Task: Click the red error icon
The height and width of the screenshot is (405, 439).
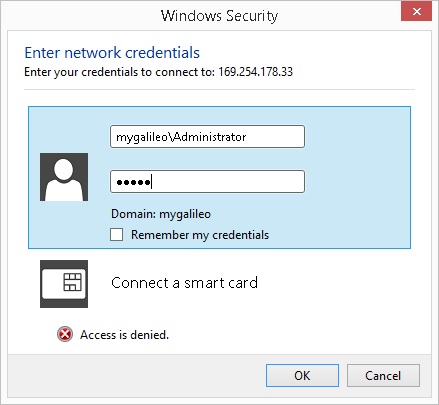Action: pyautogui.click(x=65, y=334)
